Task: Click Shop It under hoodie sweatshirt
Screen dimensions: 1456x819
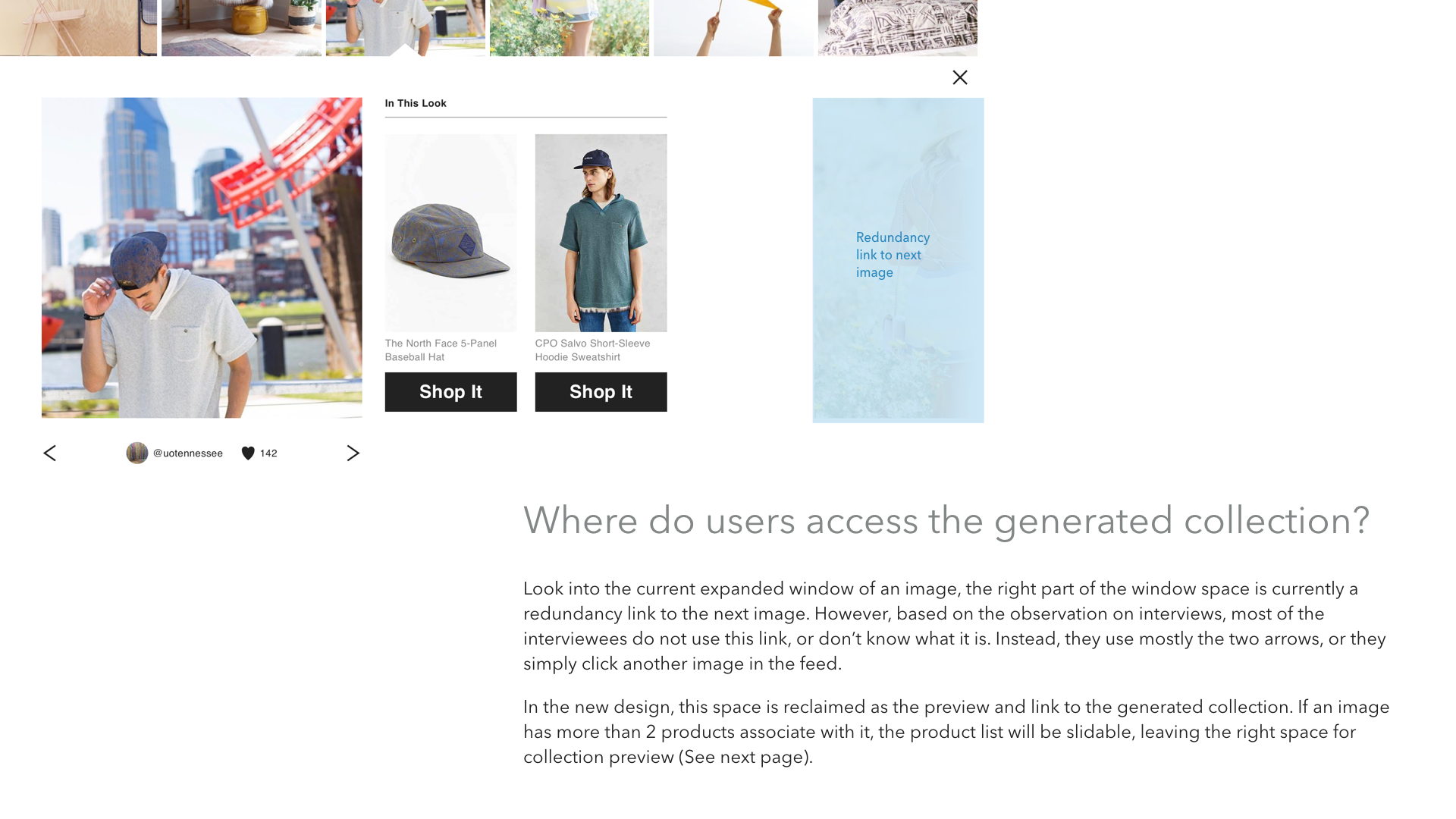Action: [x=601, y=392]
